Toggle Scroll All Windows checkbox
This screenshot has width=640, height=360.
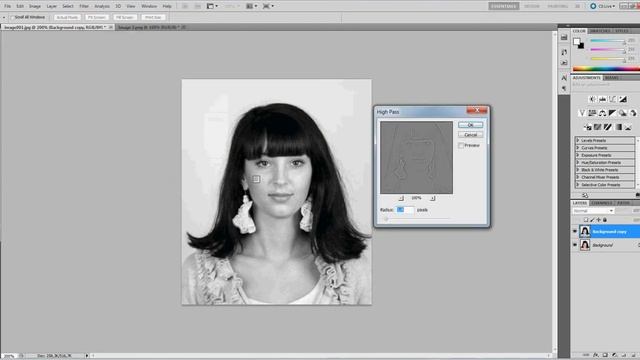click(12, 18)
